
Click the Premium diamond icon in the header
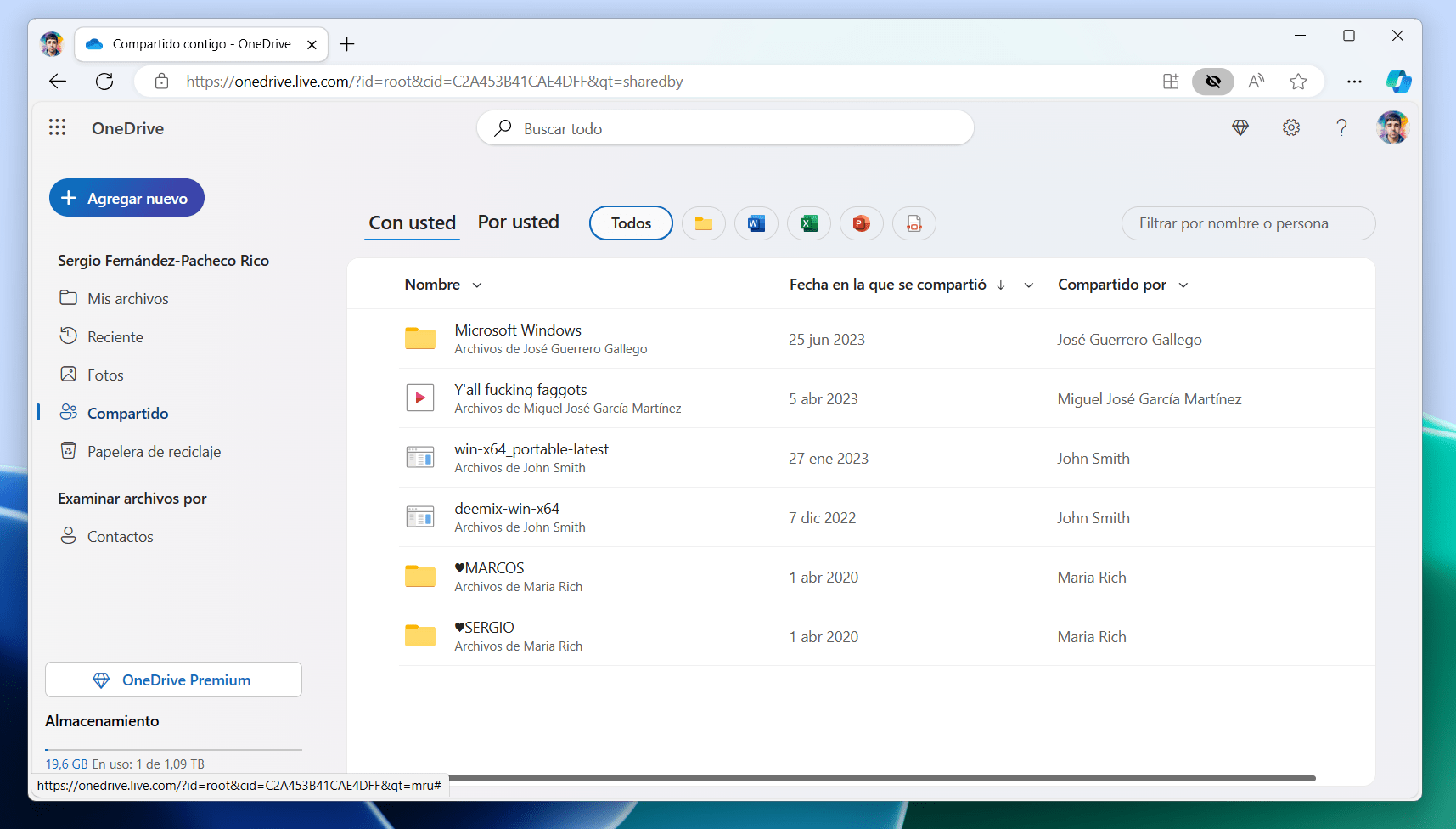pos(1240,127)
